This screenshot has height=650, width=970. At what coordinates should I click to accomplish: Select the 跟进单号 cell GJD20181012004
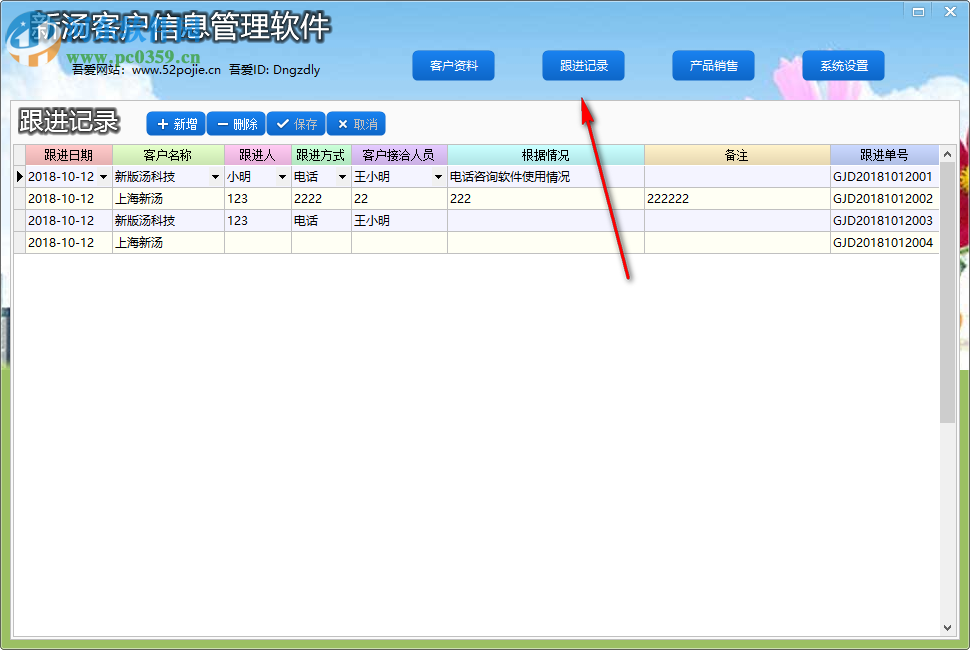click(x=884, y=242)
